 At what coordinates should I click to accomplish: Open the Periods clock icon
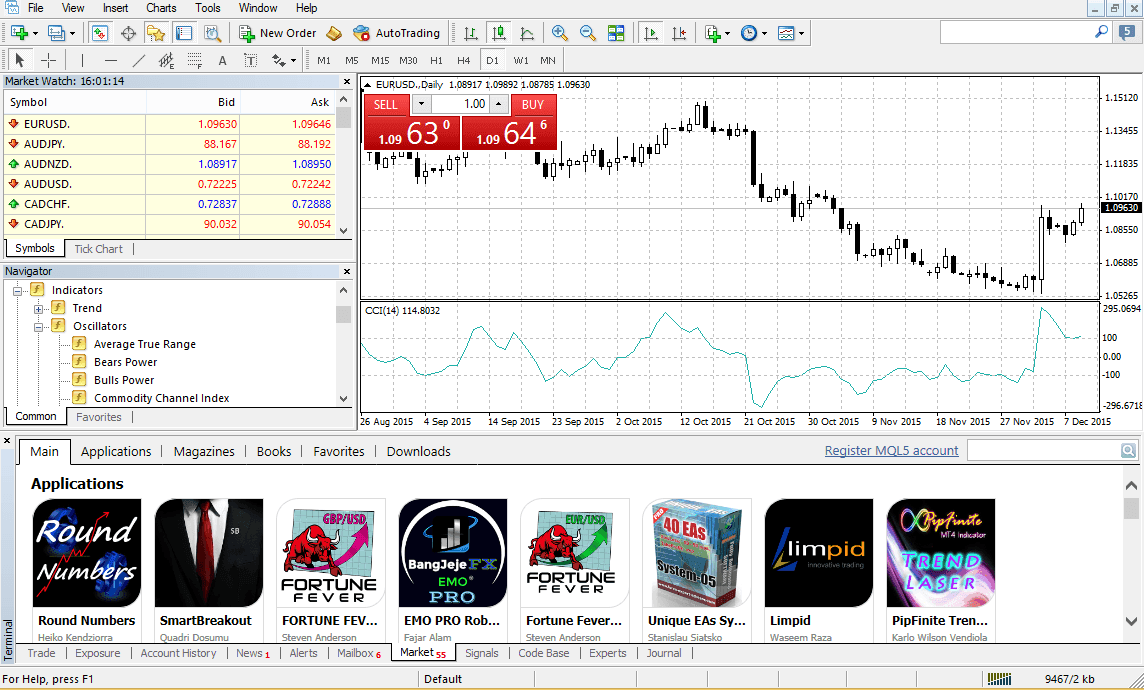click(x=749, y=33)
